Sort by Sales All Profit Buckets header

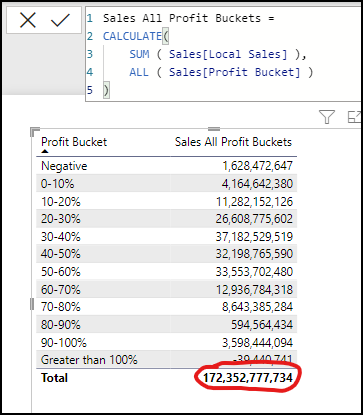pyautogui.click(x=233, y=142)
